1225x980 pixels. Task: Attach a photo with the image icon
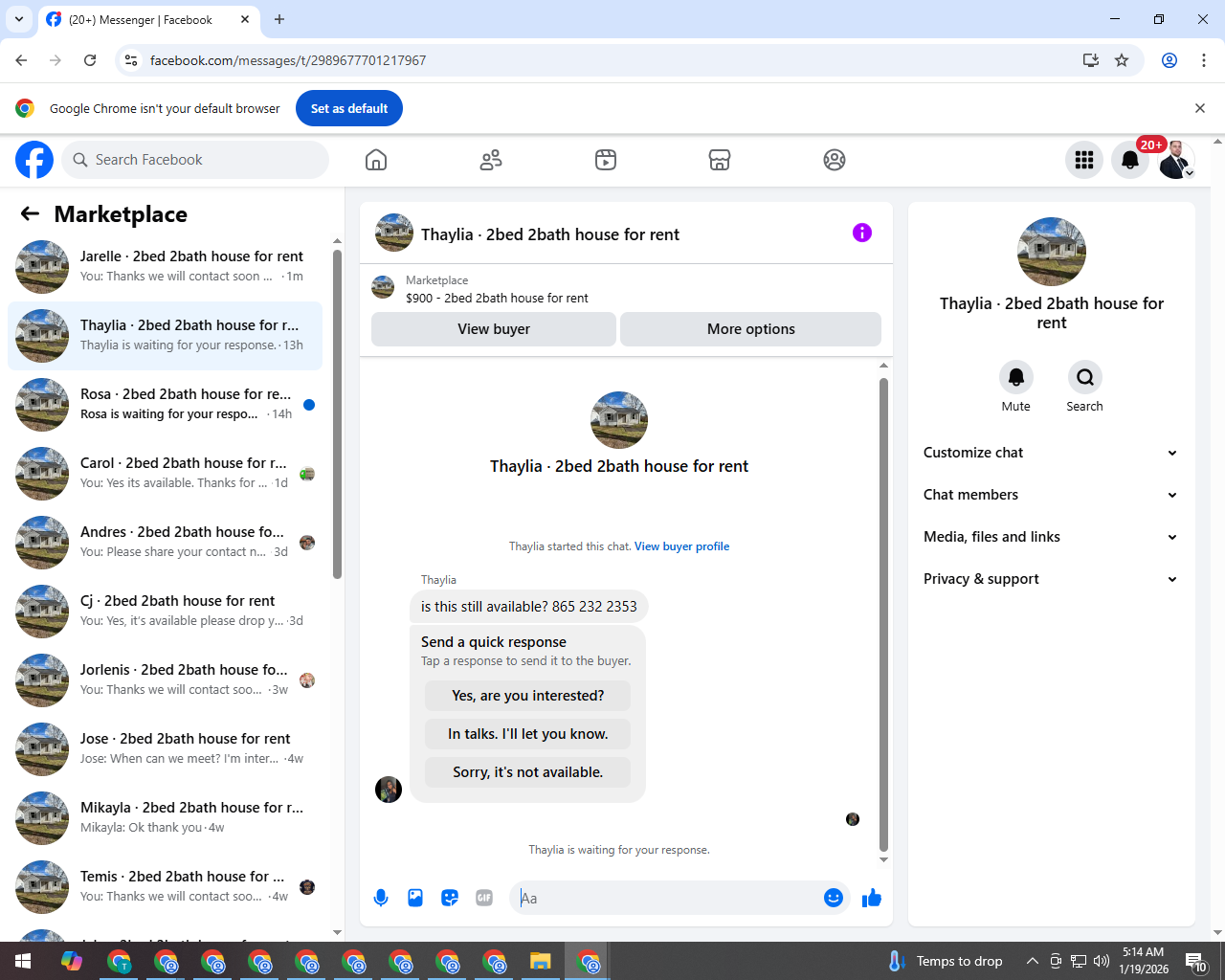(x=415, y=898)
